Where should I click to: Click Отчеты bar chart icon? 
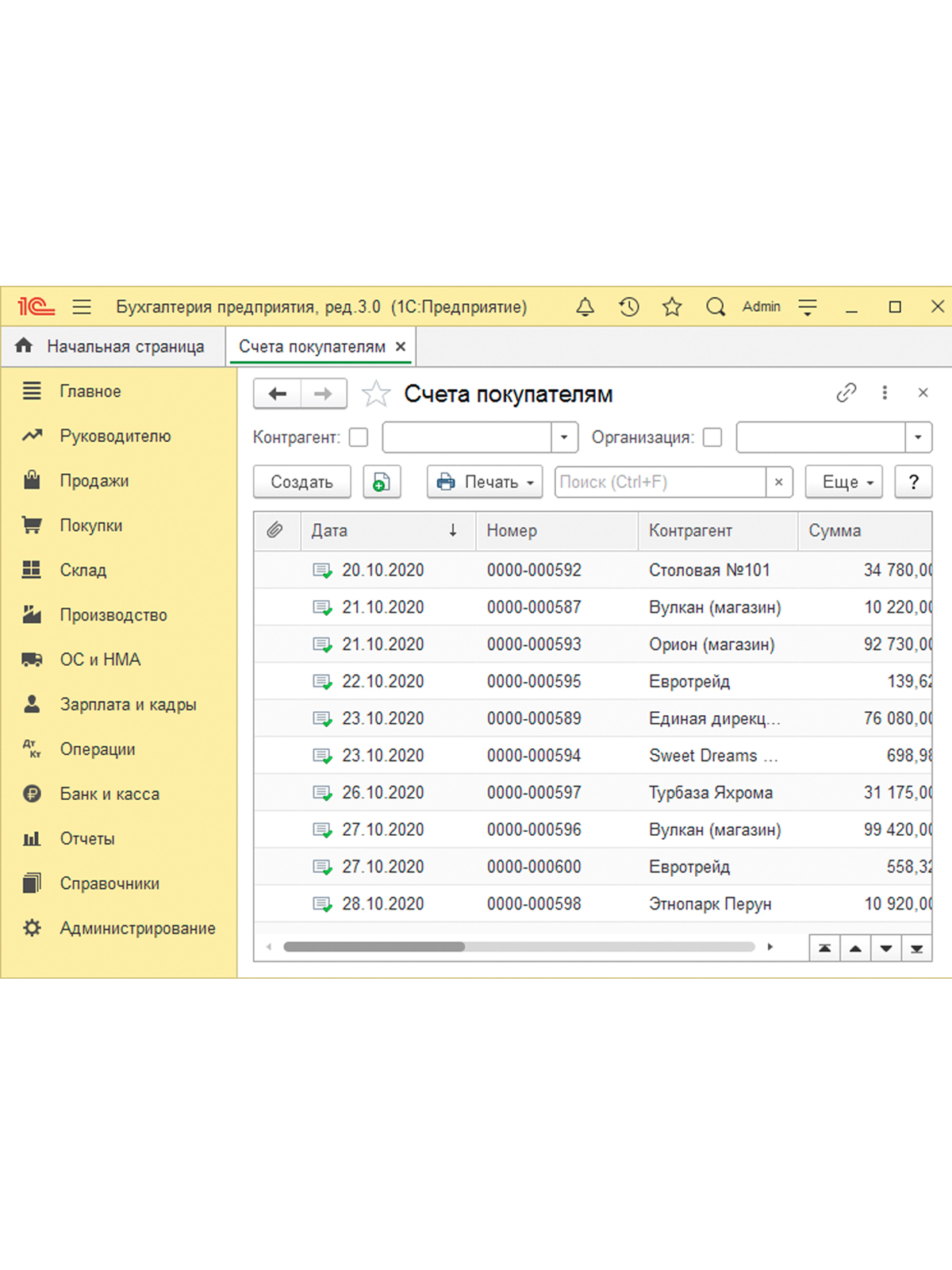click(x=32, y=838)
